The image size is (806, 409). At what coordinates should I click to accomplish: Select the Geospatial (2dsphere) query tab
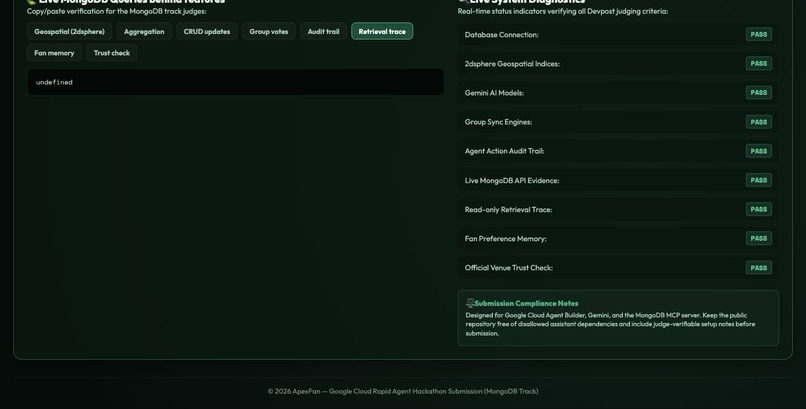69,31
